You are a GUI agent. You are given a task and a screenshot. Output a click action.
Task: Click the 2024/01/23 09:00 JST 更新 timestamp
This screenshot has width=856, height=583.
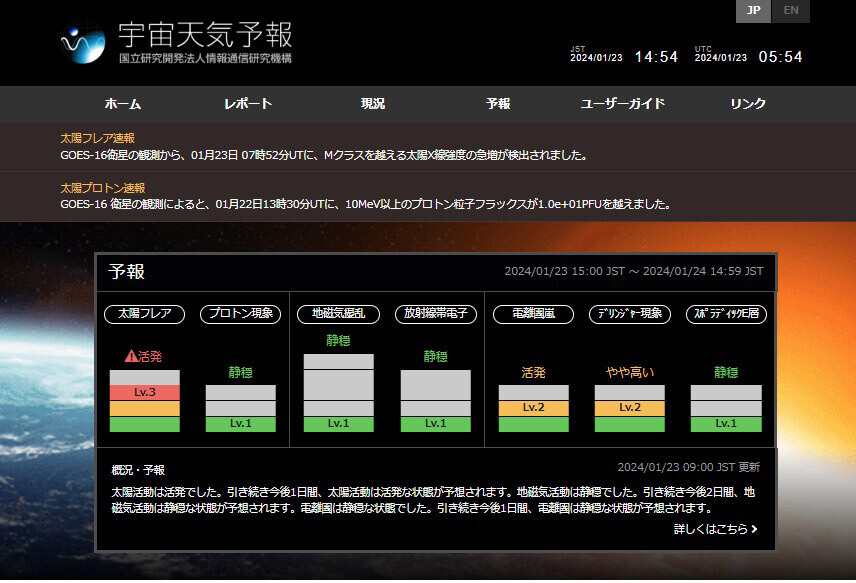[688, 467]
